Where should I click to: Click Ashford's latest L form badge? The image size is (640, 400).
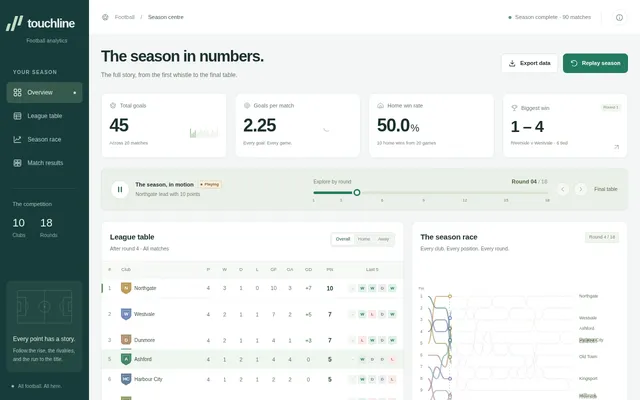(x=392, y=360)
